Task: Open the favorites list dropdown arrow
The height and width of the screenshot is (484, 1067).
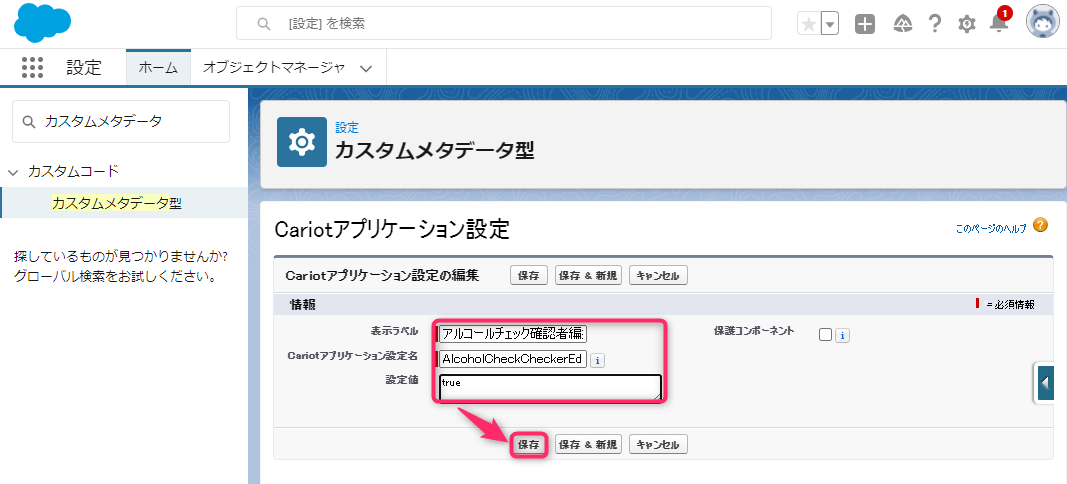Action: (830, 25)
